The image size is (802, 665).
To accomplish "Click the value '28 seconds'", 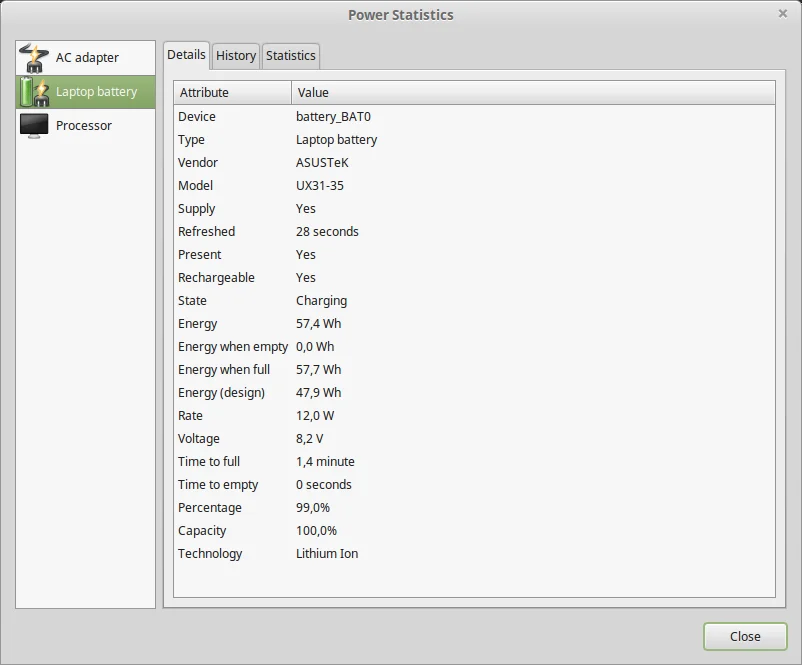I will [x=327, y=232].
